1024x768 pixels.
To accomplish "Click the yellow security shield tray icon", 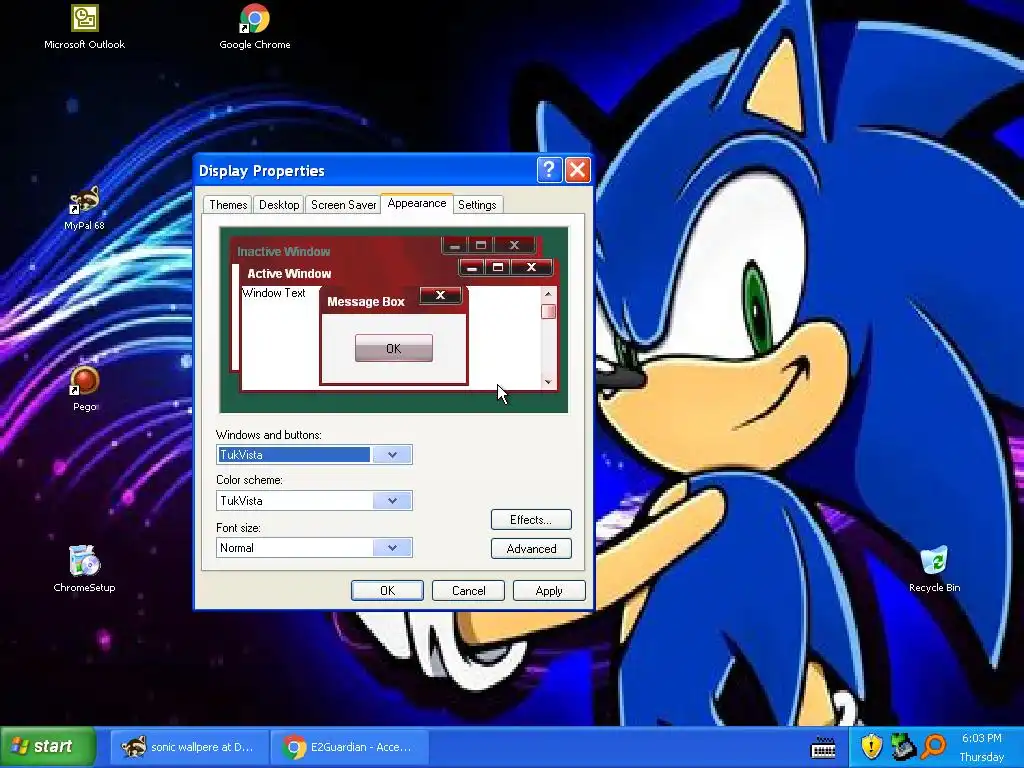I will [x=871, y=746].
